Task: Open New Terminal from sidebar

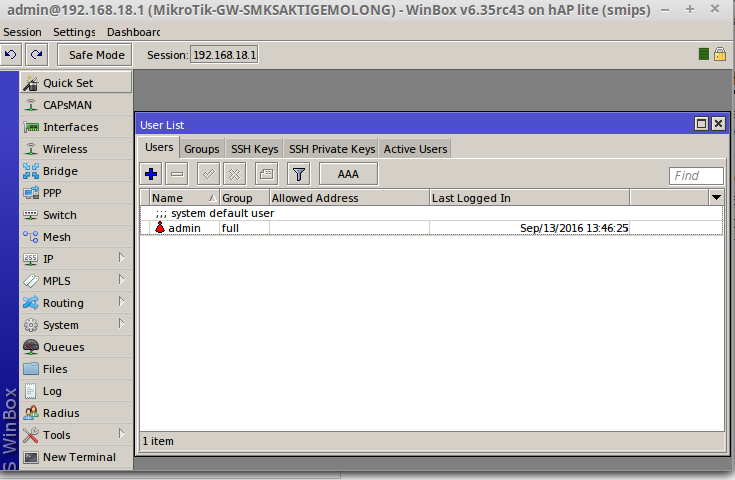Action: click(76, 458)
